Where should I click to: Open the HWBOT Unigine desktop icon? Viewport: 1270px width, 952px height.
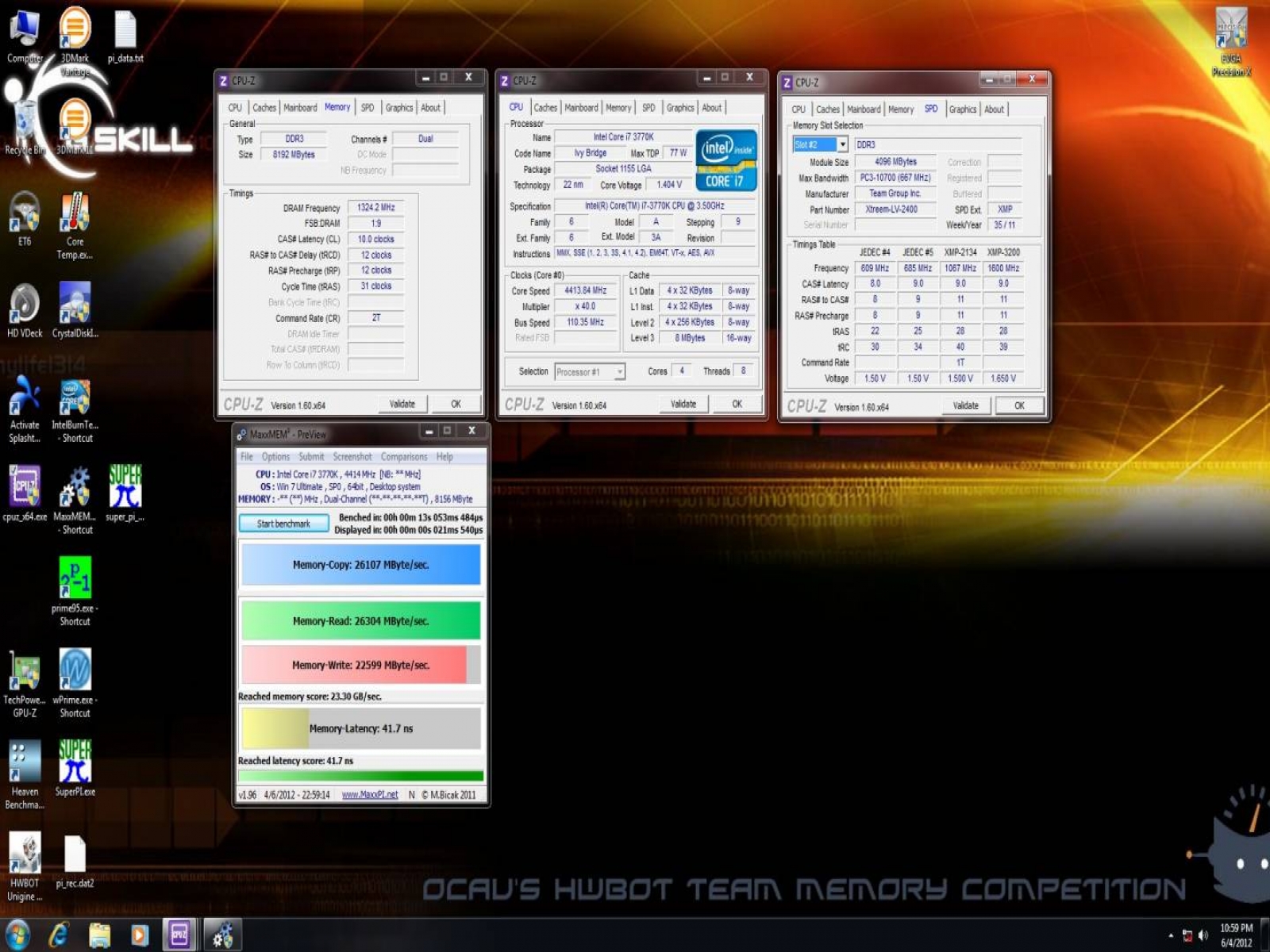25,867
